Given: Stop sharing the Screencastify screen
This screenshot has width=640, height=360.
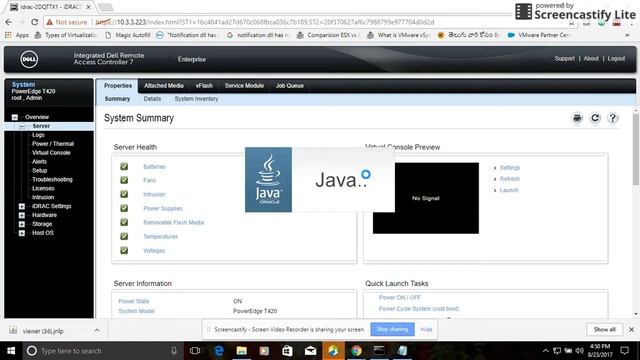Looking at the screenshot, I should (x=392, y=329).
